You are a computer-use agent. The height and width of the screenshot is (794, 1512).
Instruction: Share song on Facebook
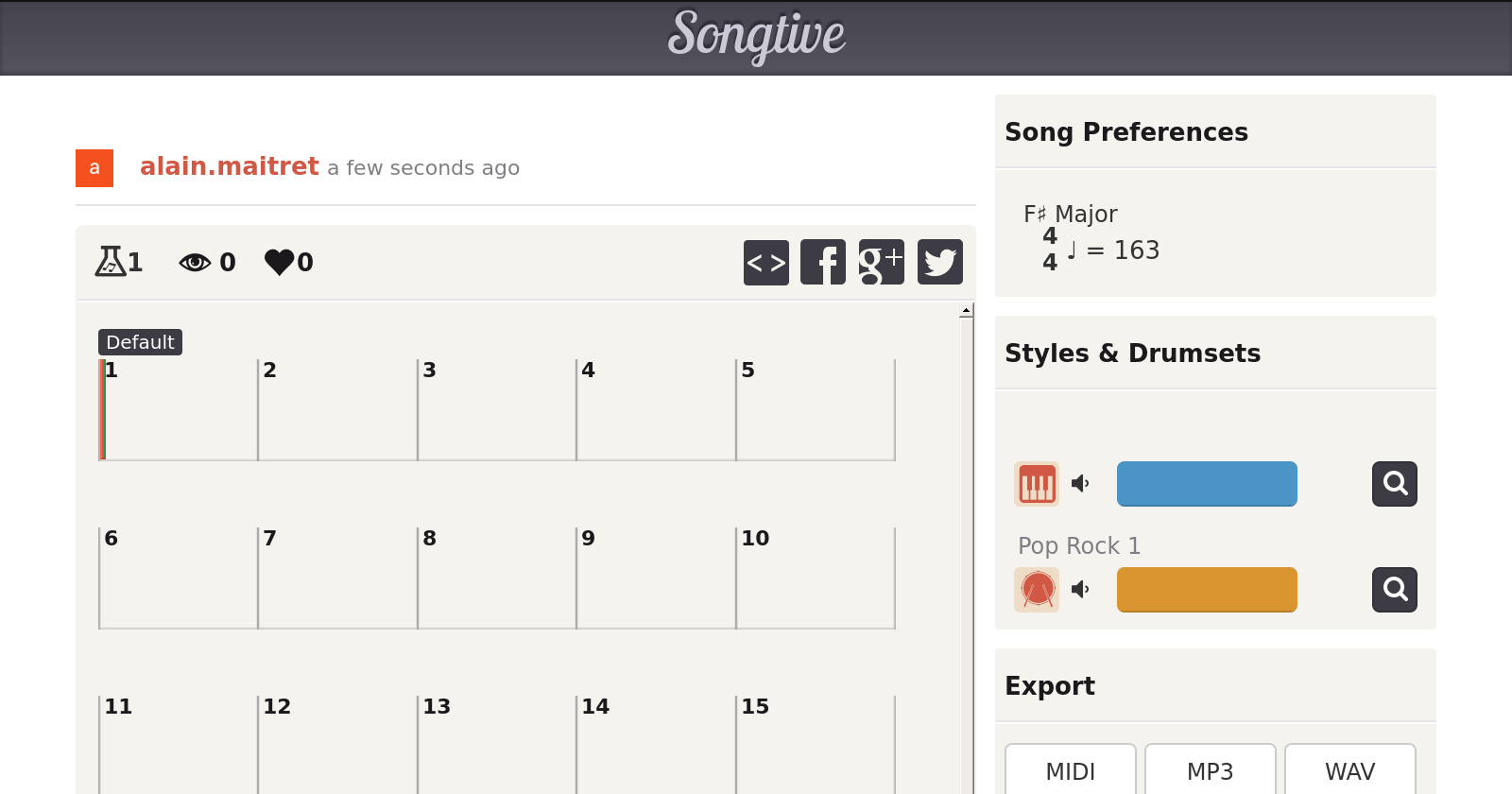pyautogui.click(x=823, y=262)
